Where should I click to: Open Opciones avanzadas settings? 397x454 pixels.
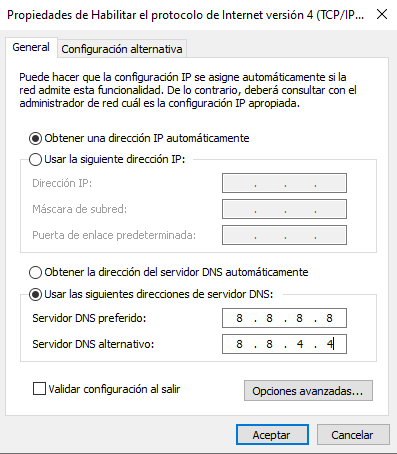click(308, 391)
